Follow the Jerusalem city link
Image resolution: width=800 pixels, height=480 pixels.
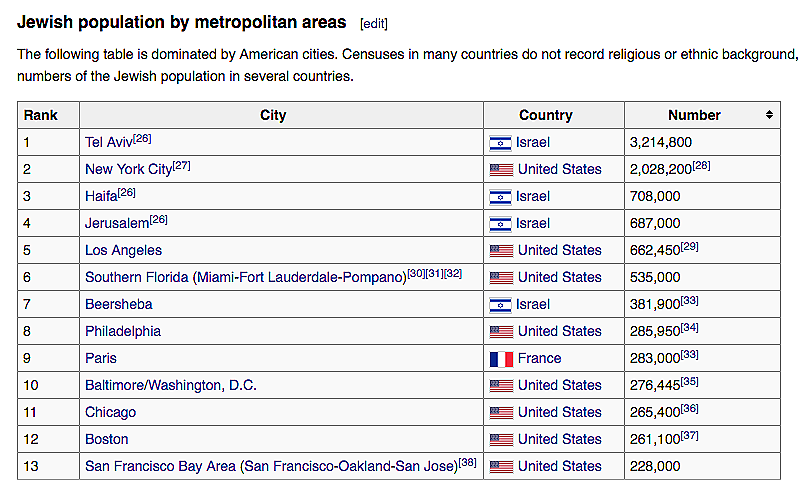[x=116, y=224]
